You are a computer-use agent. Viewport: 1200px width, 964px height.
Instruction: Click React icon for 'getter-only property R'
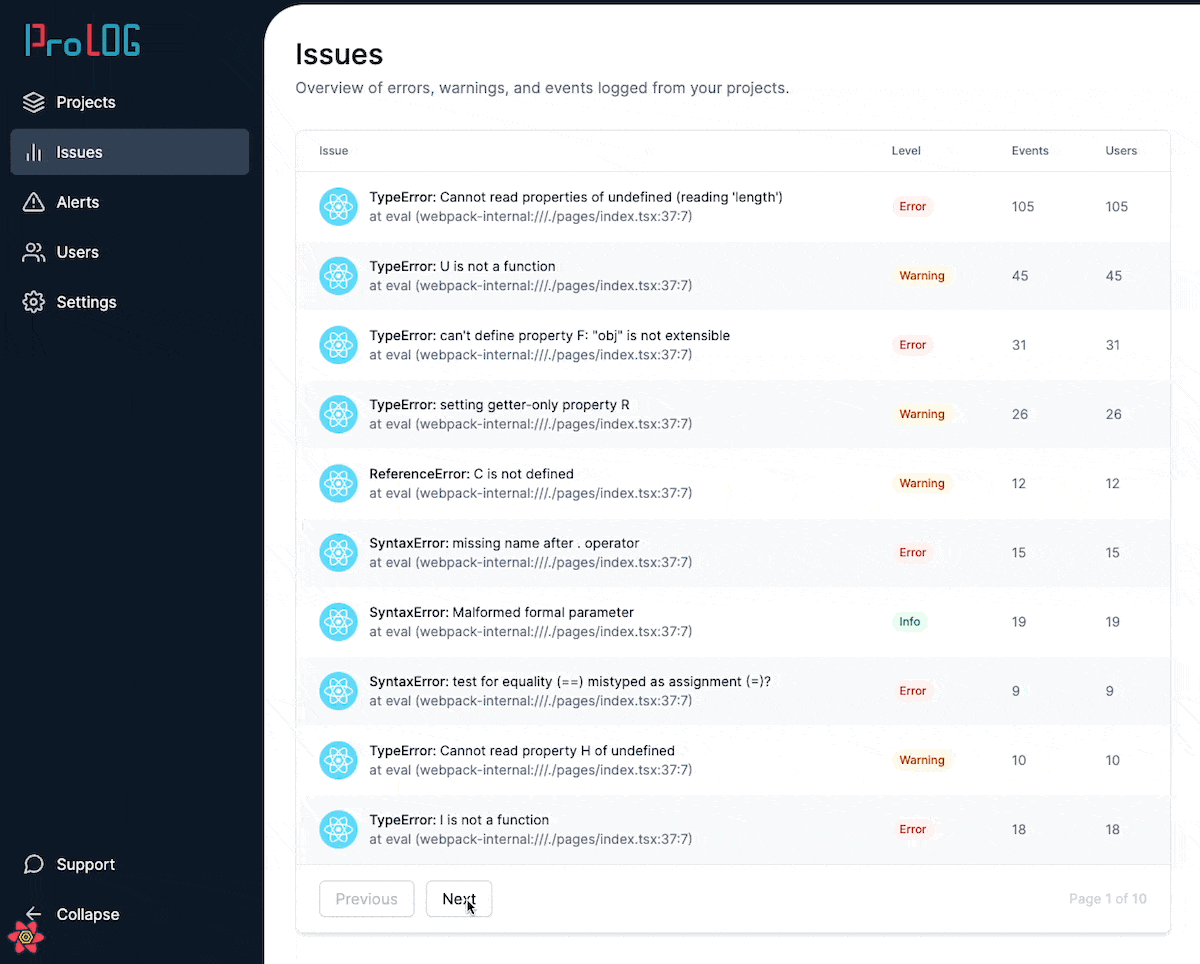(x=338, y=414)
